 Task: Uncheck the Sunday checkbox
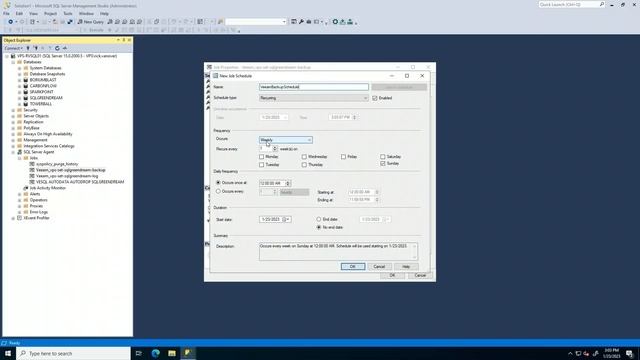click(382, 164)
